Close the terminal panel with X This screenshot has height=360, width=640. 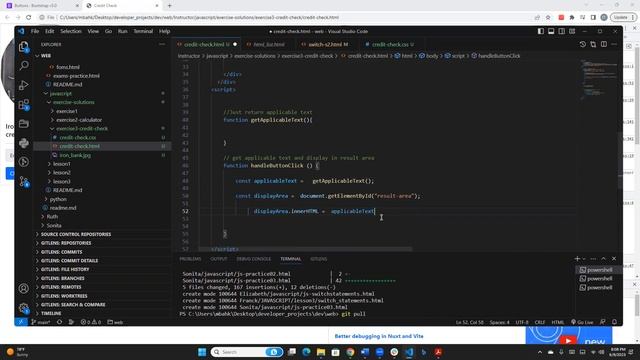614,259
